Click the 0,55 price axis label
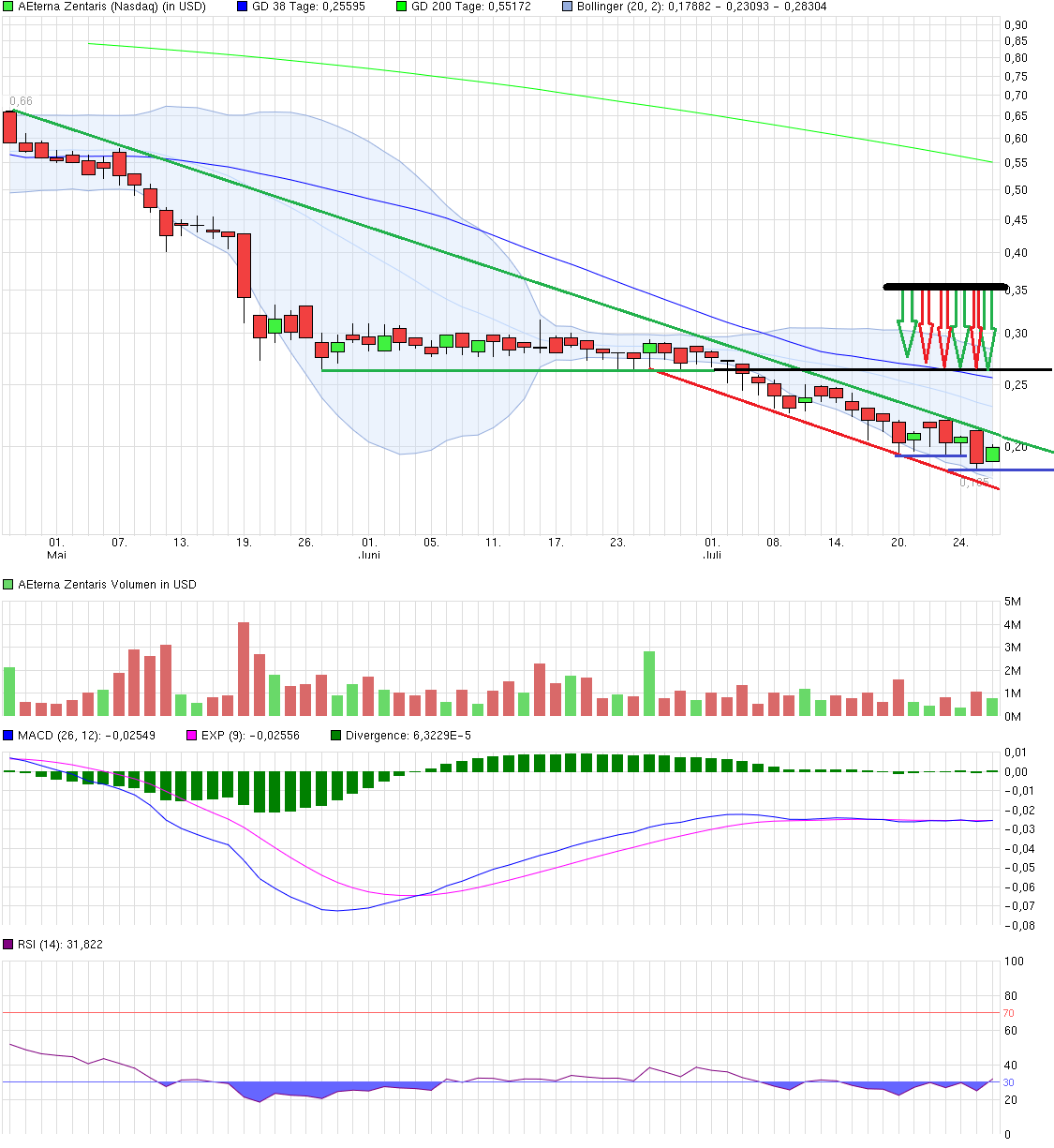 pos(1016,163)
